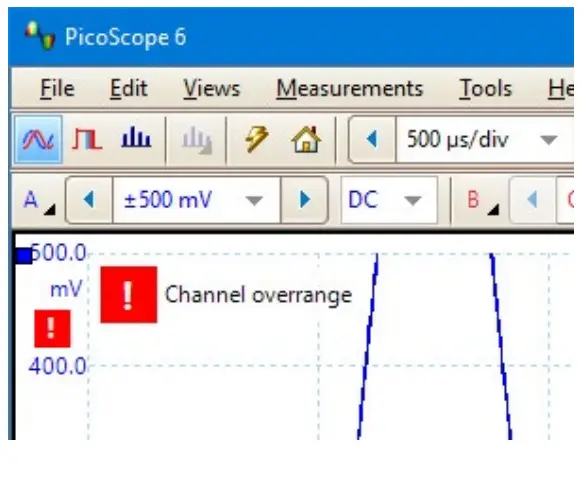Click the Auto Setup lightning icon

click(x=257, y=139)
